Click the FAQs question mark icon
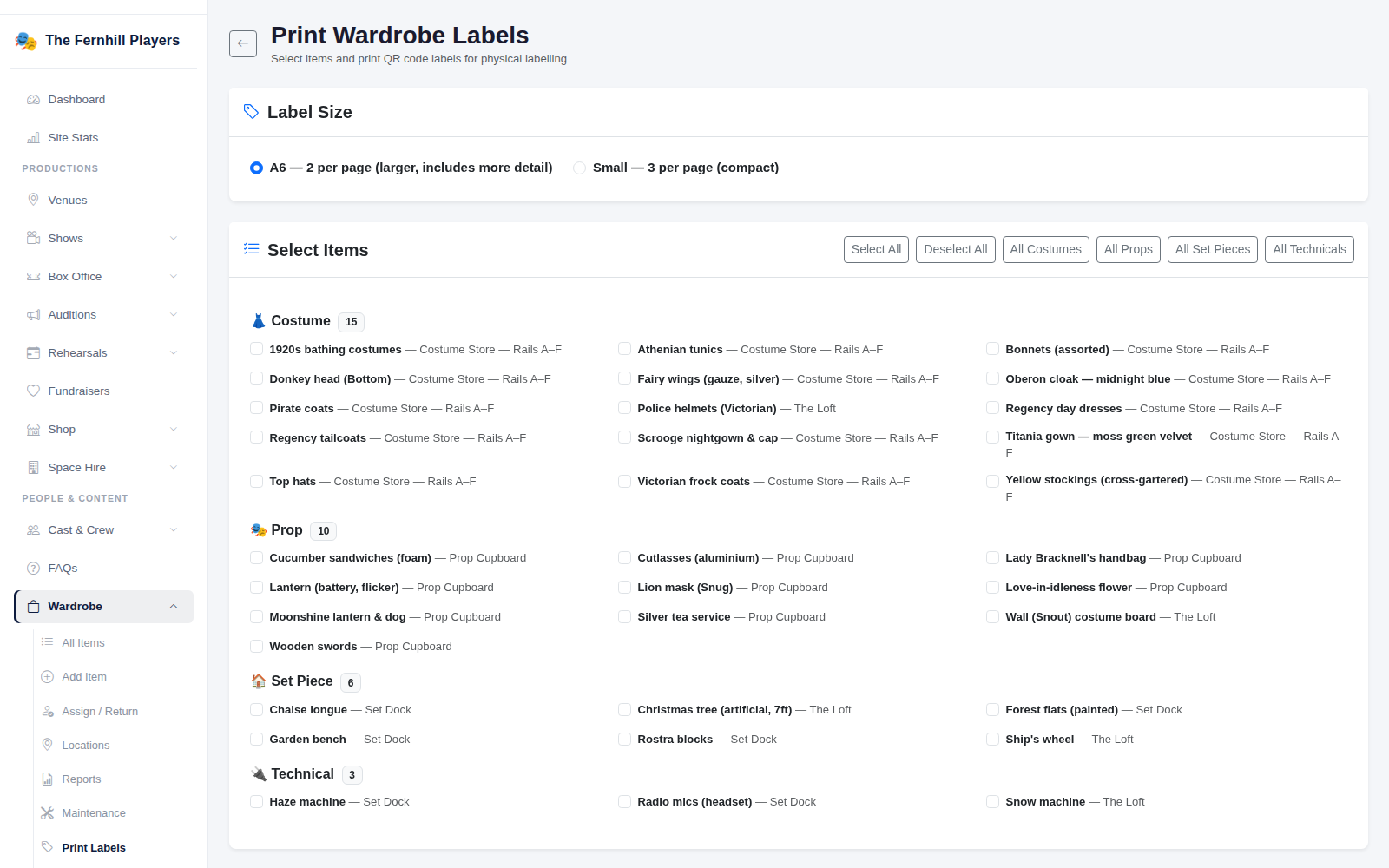Image resolution: width=1389 pixels, height=868 pixels. (x=33, y=568)
